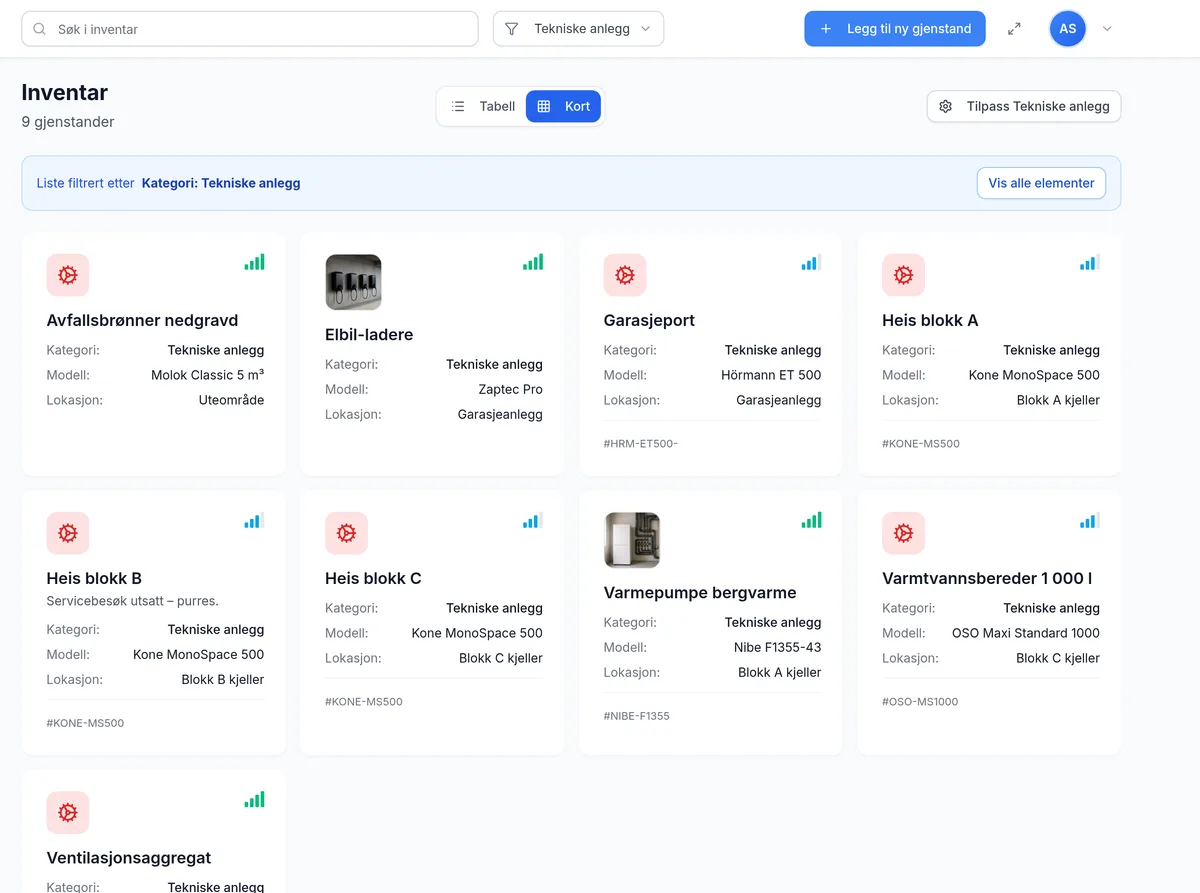Click signal bars icon on Heis blokk C card

(x=533, y=520)
